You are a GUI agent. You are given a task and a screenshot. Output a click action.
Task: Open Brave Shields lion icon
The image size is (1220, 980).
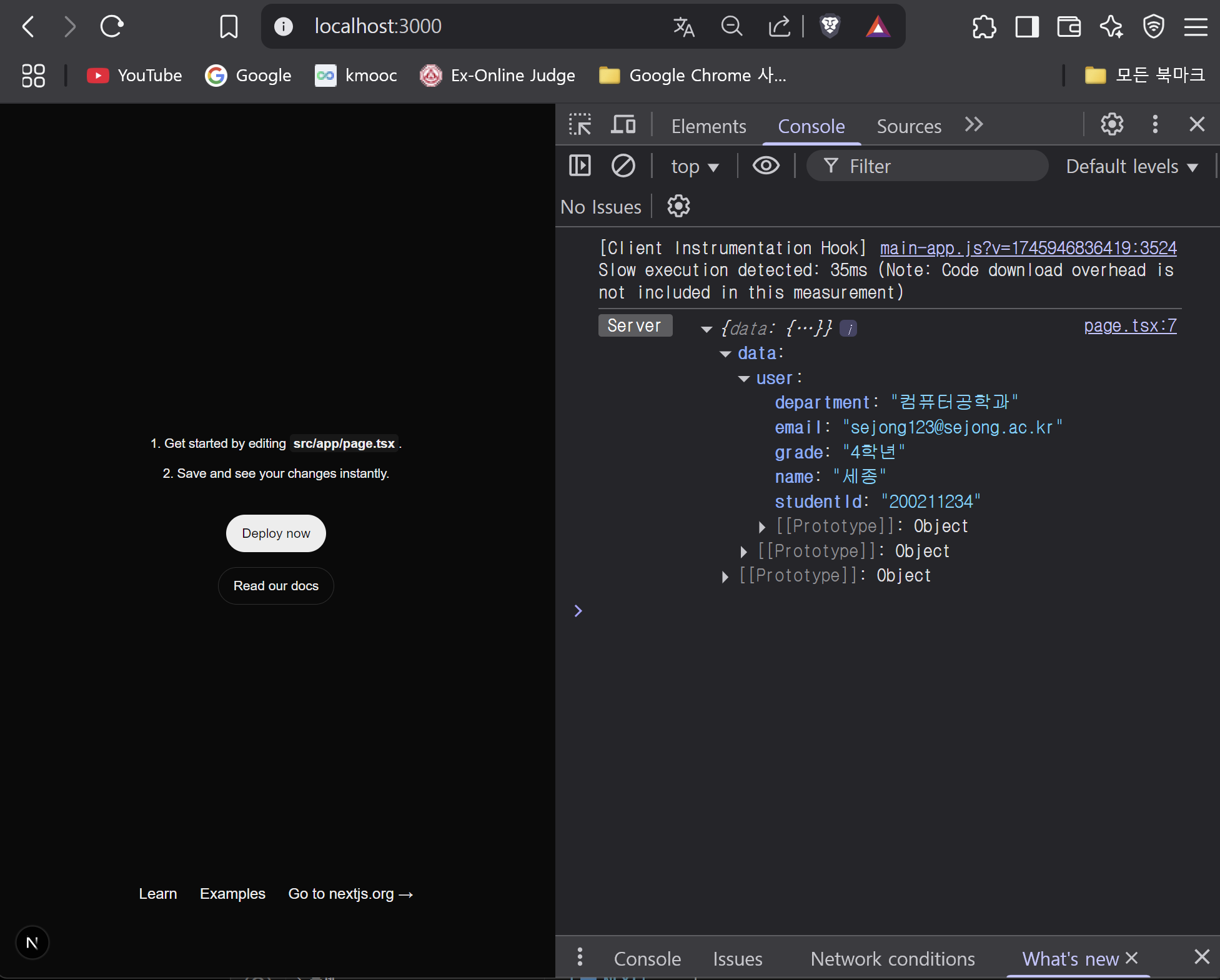tap(830, 26)
